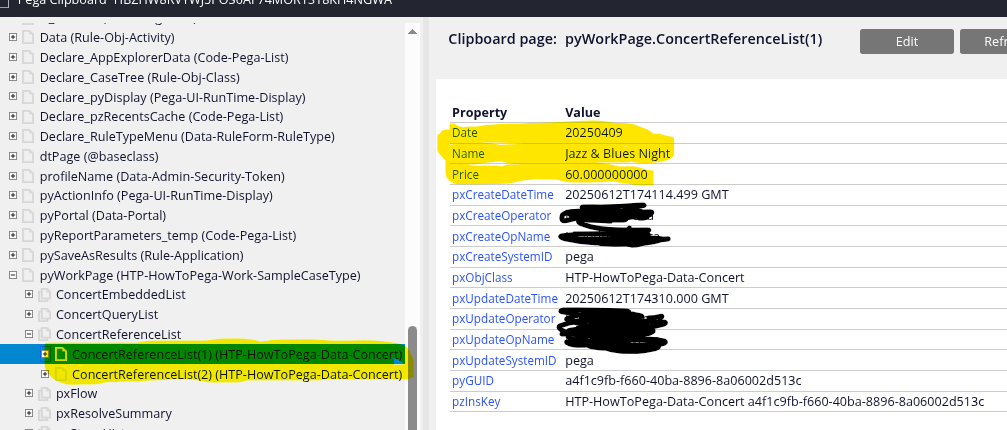This screenshot has width=1007, height=430.
Task: Select pyPortal (Data-Portal) page
Action: pos(103,216)
